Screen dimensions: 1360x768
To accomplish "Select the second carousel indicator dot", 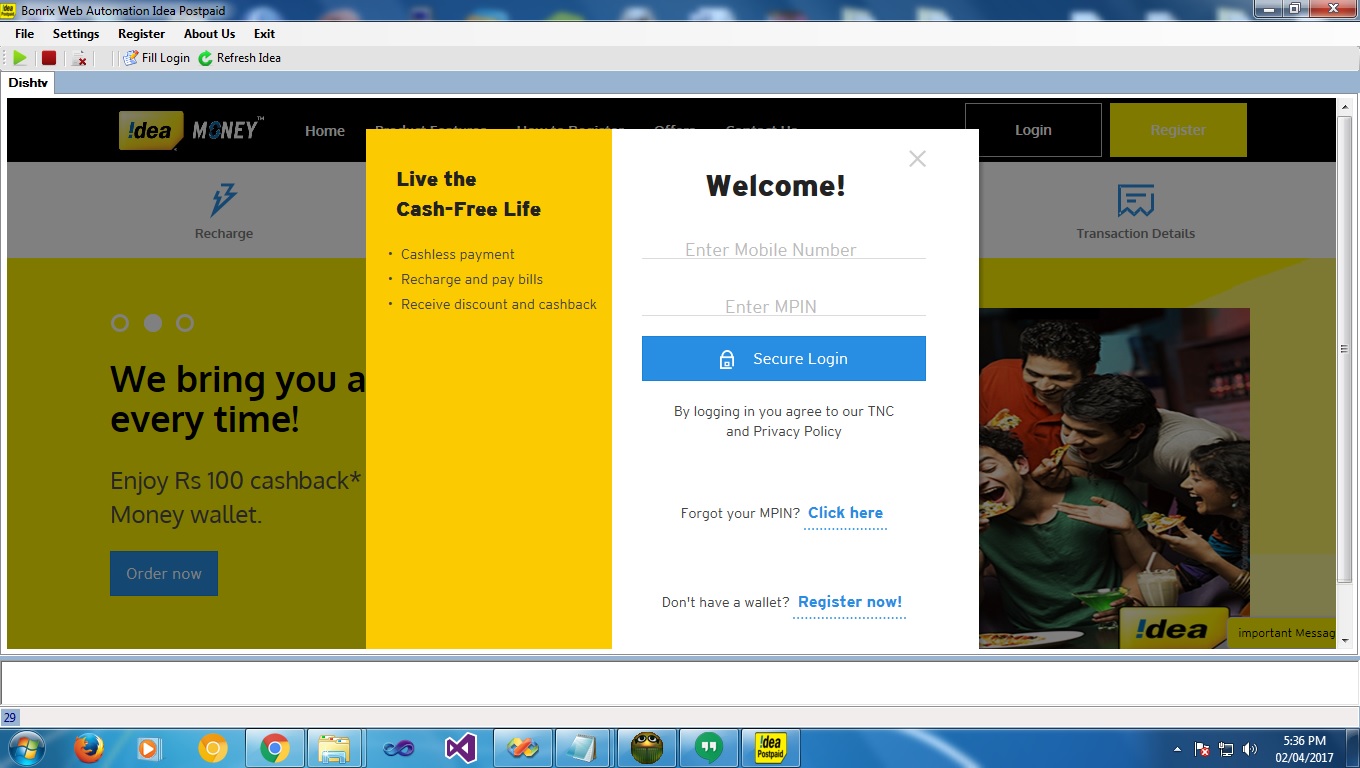I will [x=153, y=323].
